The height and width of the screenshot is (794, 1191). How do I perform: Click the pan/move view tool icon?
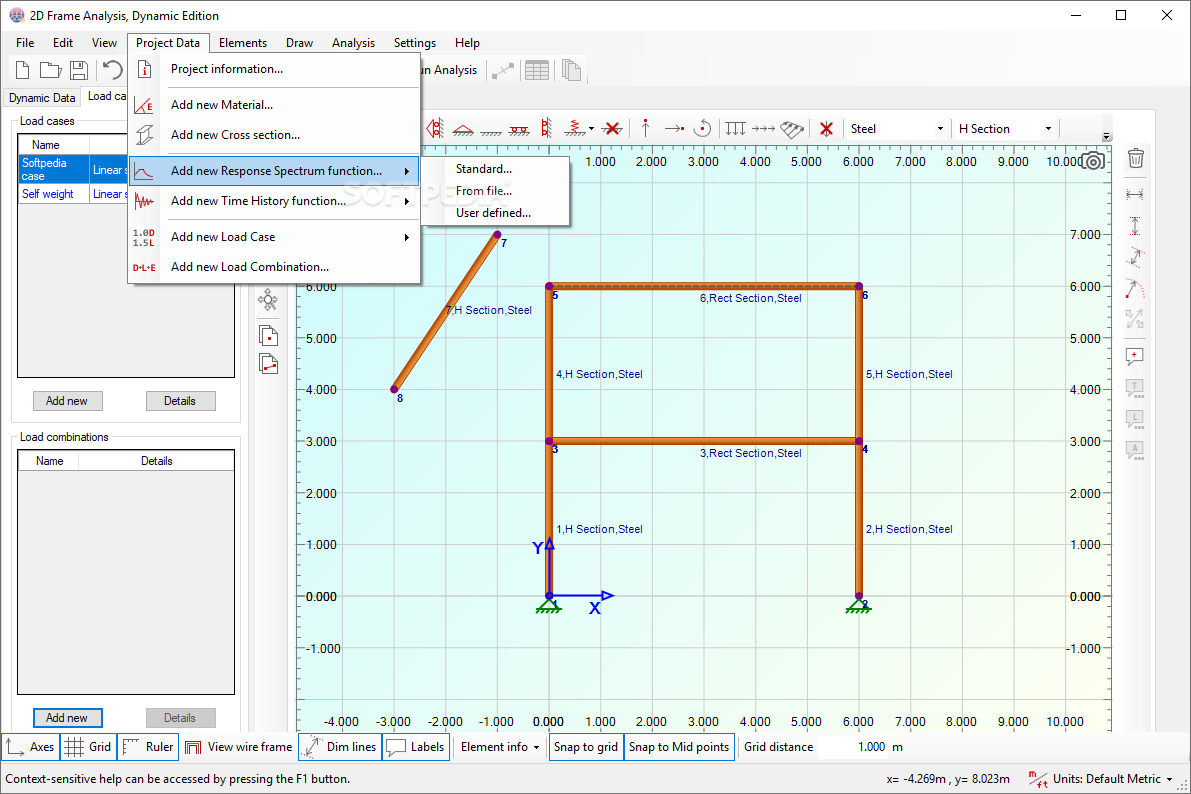pos(268,300)
